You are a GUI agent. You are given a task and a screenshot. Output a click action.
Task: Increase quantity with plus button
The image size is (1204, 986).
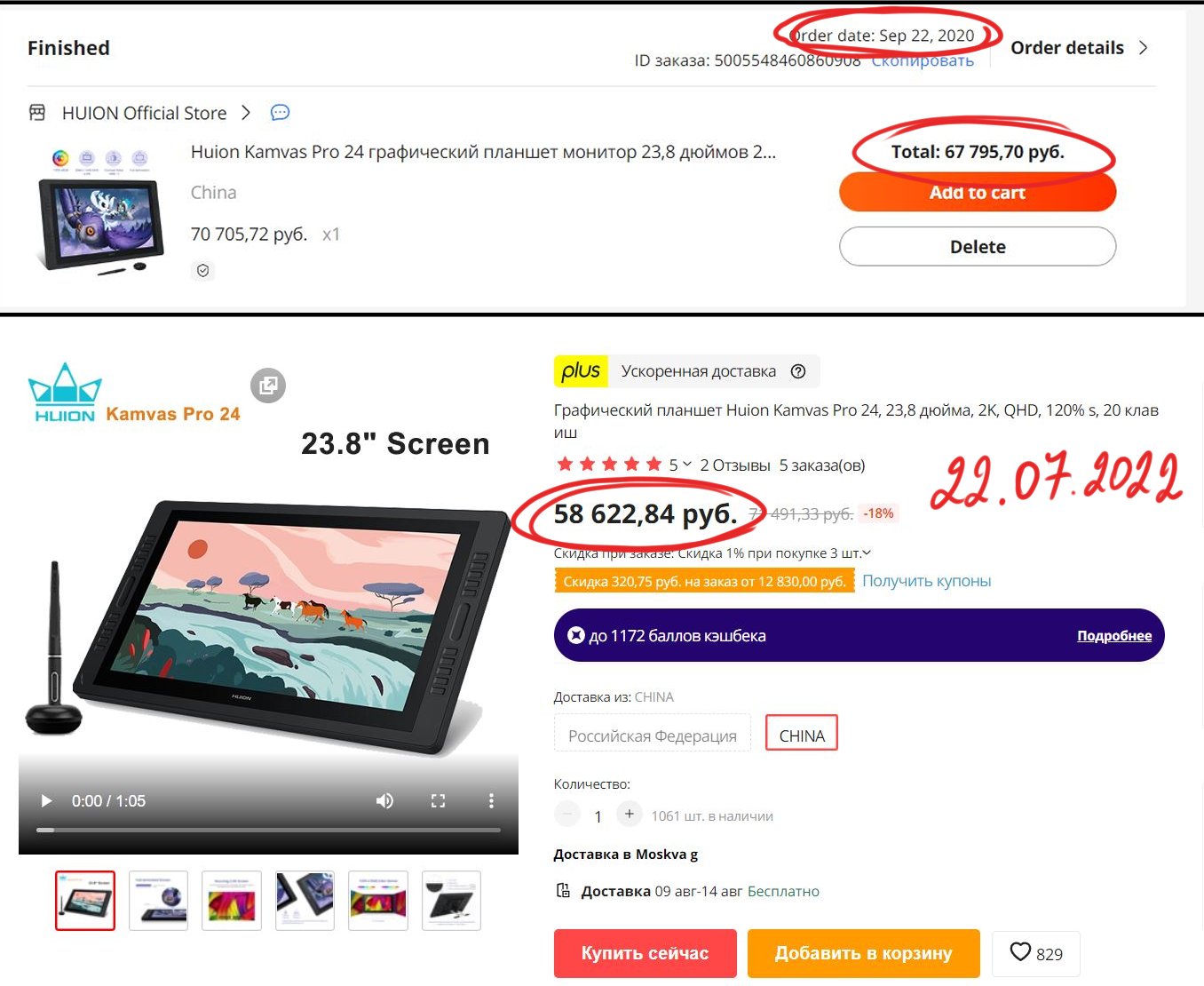coord(629,814)
